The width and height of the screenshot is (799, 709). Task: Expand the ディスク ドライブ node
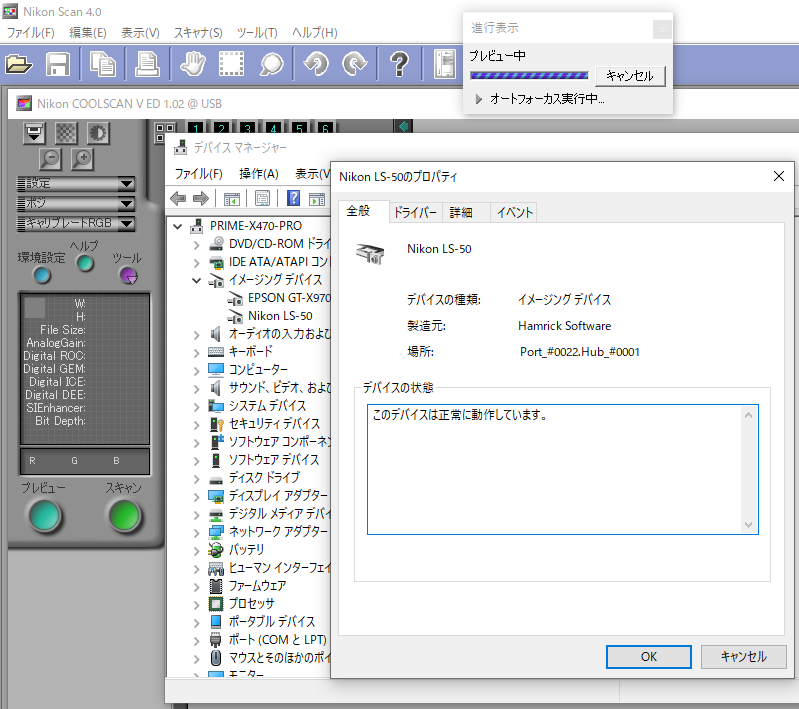(196, 479)
